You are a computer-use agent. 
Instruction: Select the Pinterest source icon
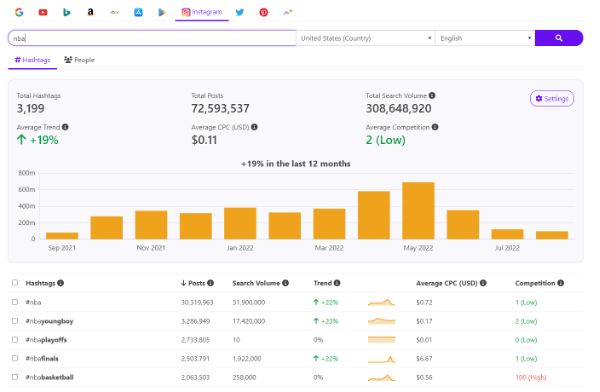click(x=264, y=12)
